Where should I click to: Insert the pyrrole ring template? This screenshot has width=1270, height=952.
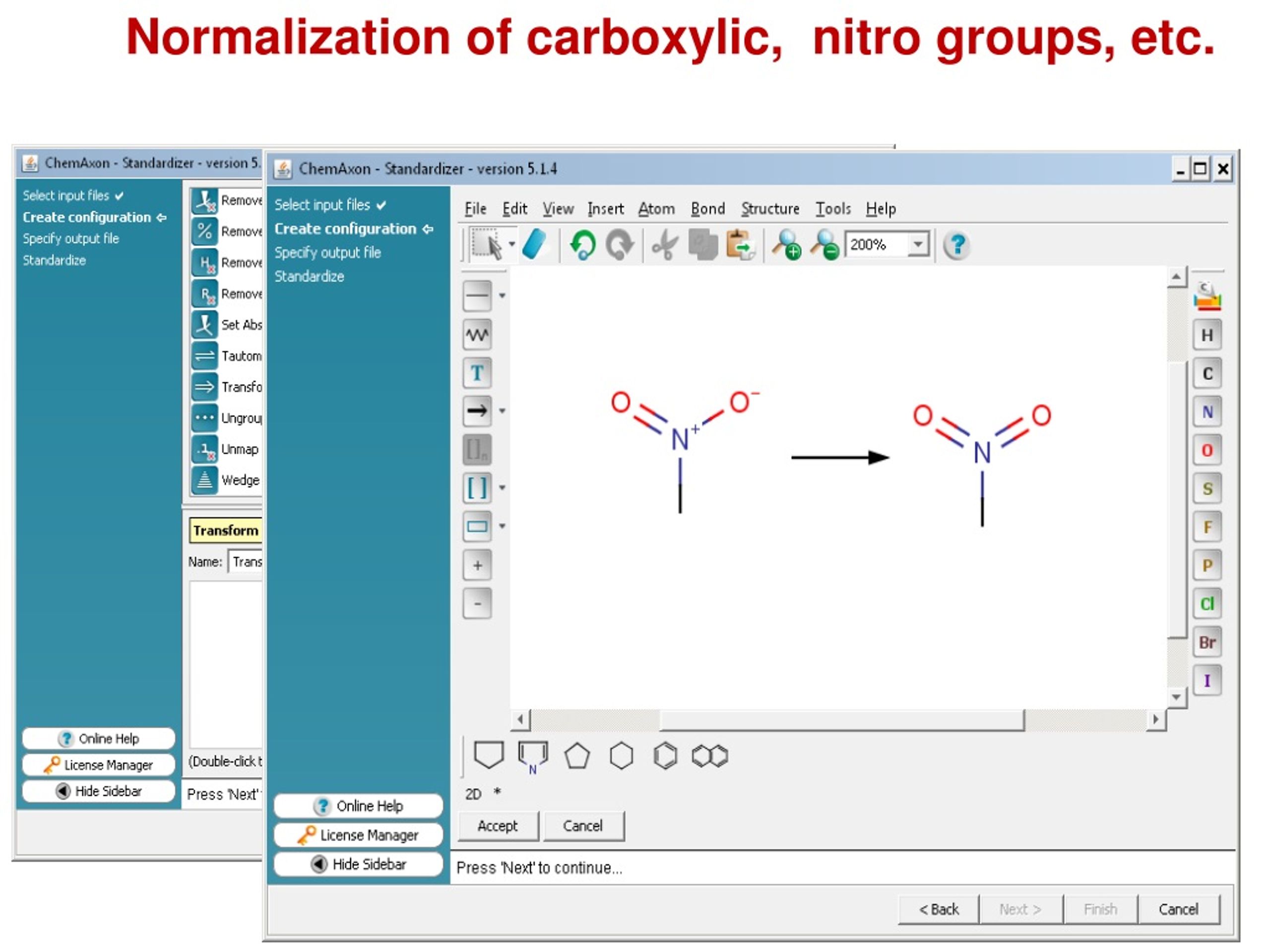pyautogui.click(x=533, y=757)
